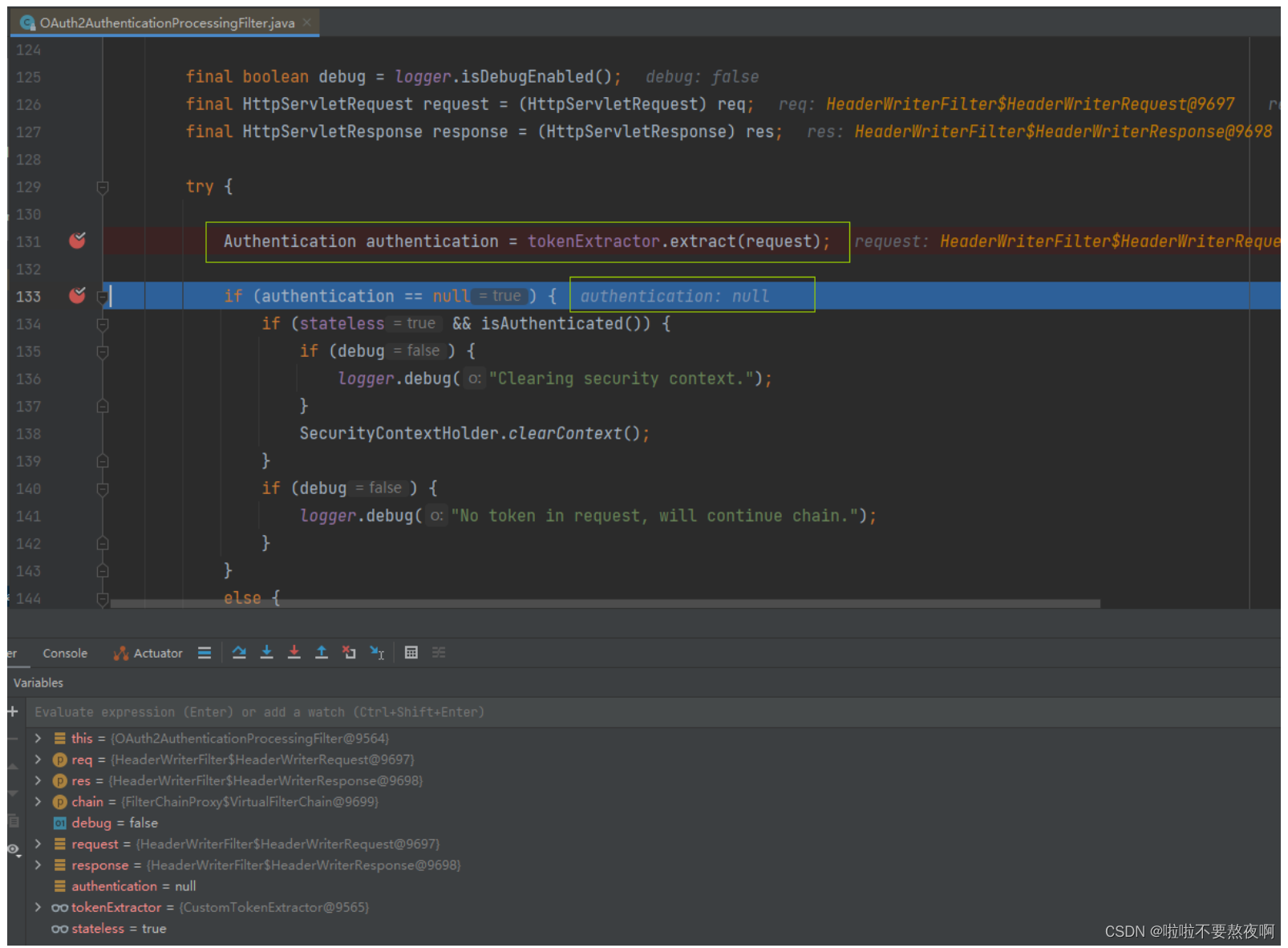Click the 'debug: false' inline hint
The width and height of the screenshot is (1288, 948).
tap(702, 77)
